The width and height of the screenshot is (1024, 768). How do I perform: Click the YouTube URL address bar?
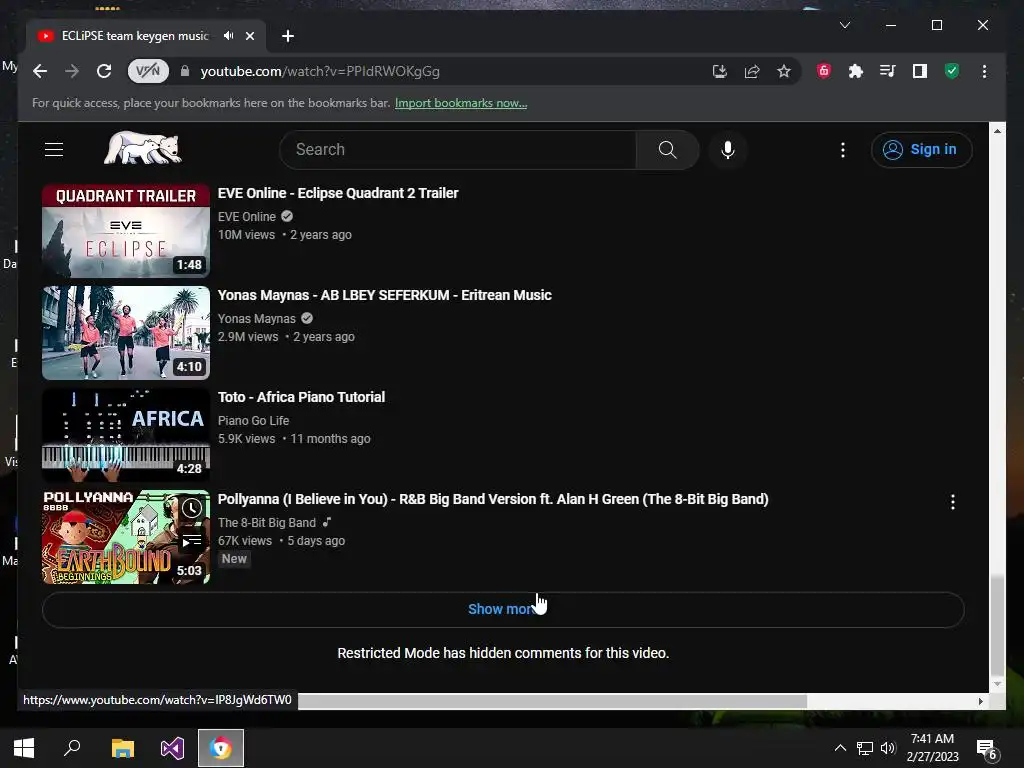[320, 71]
